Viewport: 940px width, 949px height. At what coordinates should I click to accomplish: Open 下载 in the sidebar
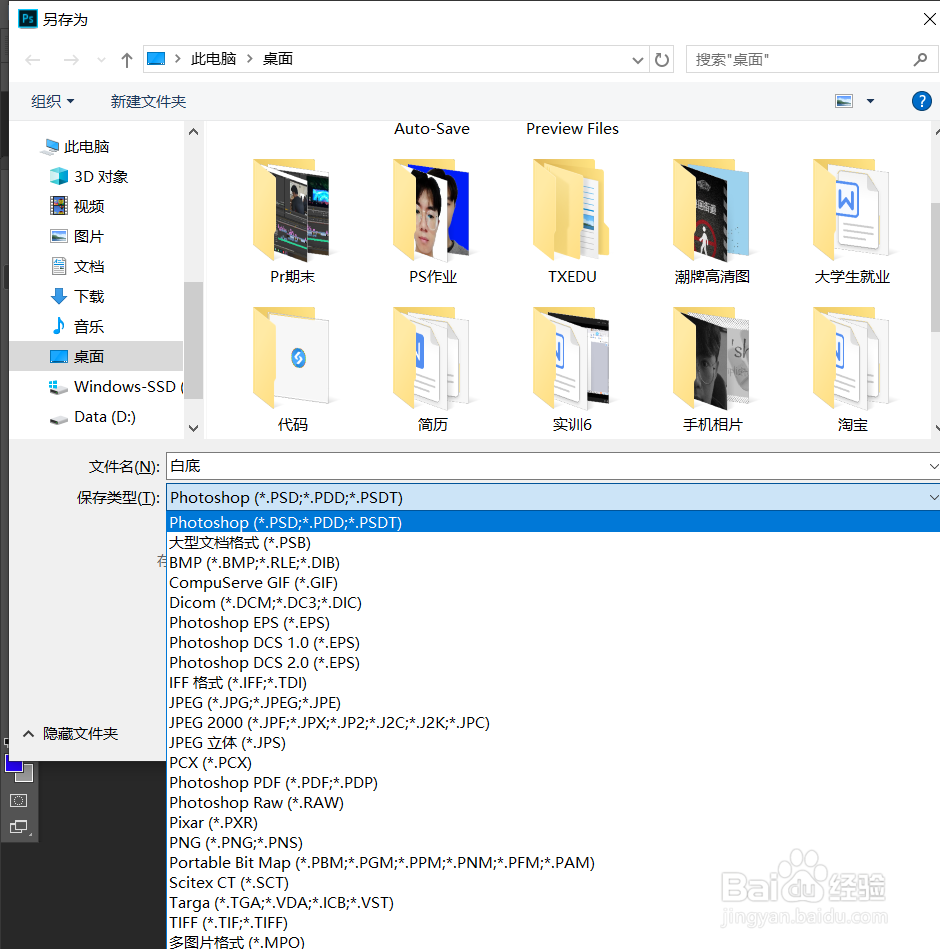pyautogui.click(x=77, y=297)
